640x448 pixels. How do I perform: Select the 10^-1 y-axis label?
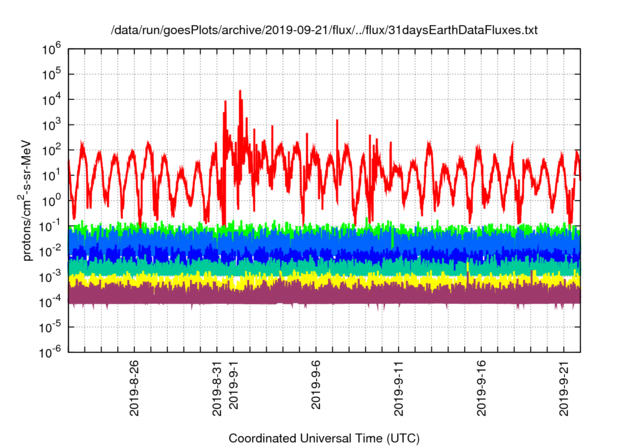(x=50, y=226)
